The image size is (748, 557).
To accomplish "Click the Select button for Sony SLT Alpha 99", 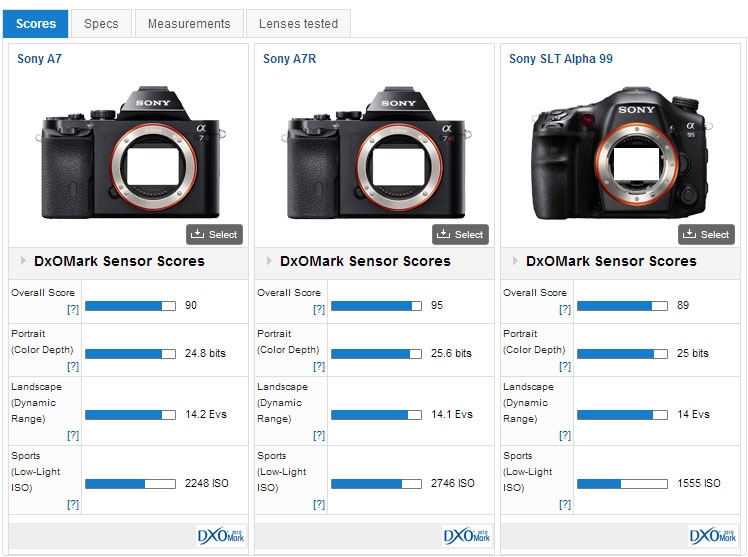I will (706, 234).
